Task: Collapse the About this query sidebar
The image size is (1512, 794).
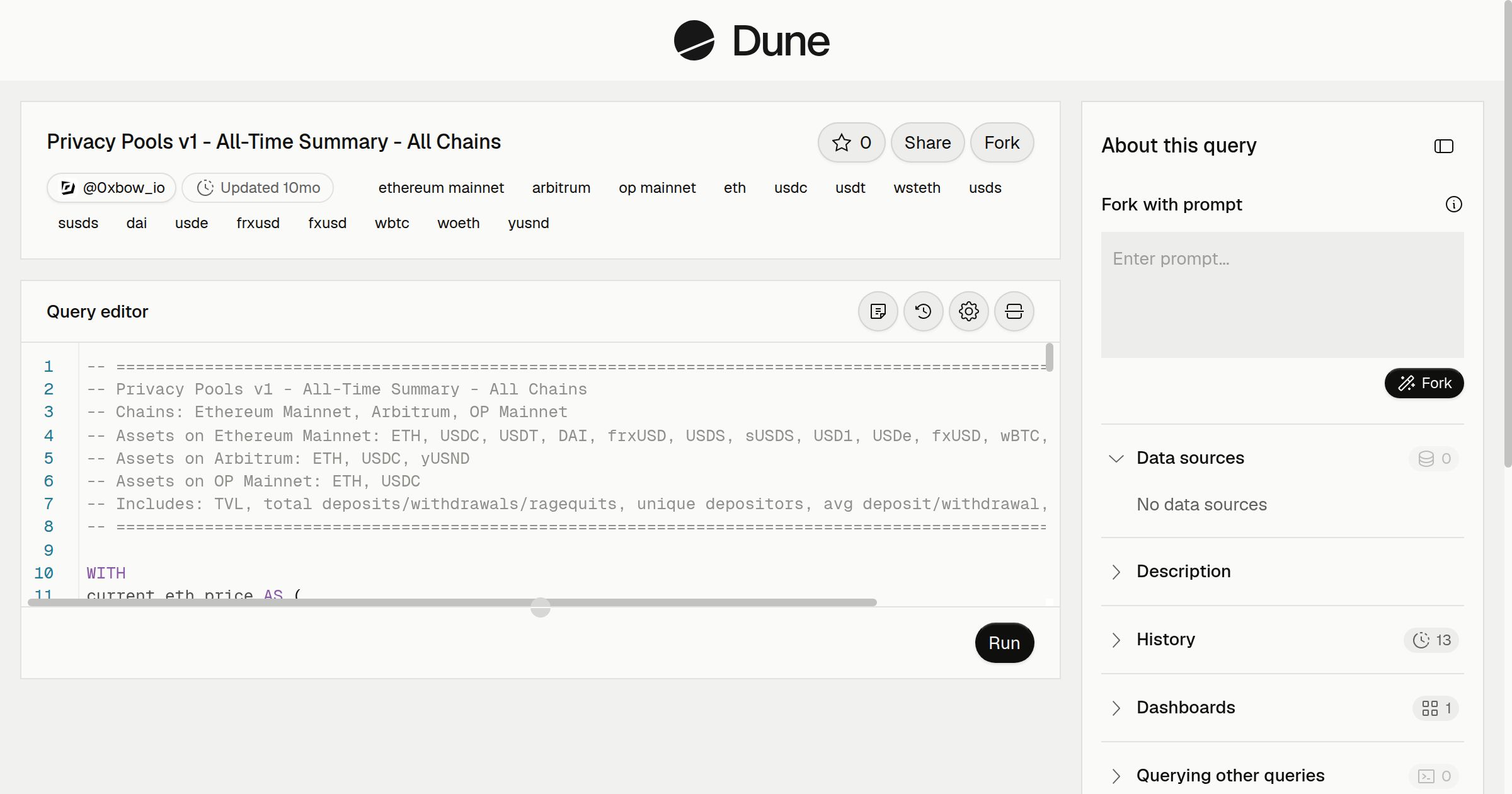Action: [x=1444, y=146]
